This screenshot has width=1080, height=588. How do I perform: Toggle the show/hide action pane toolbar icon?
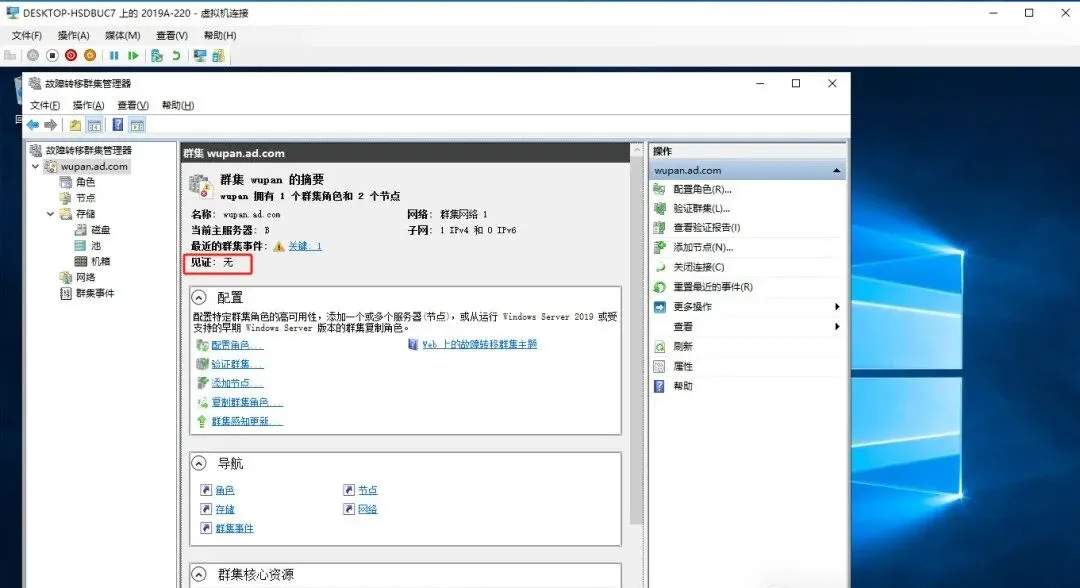[x=137, y=124]
